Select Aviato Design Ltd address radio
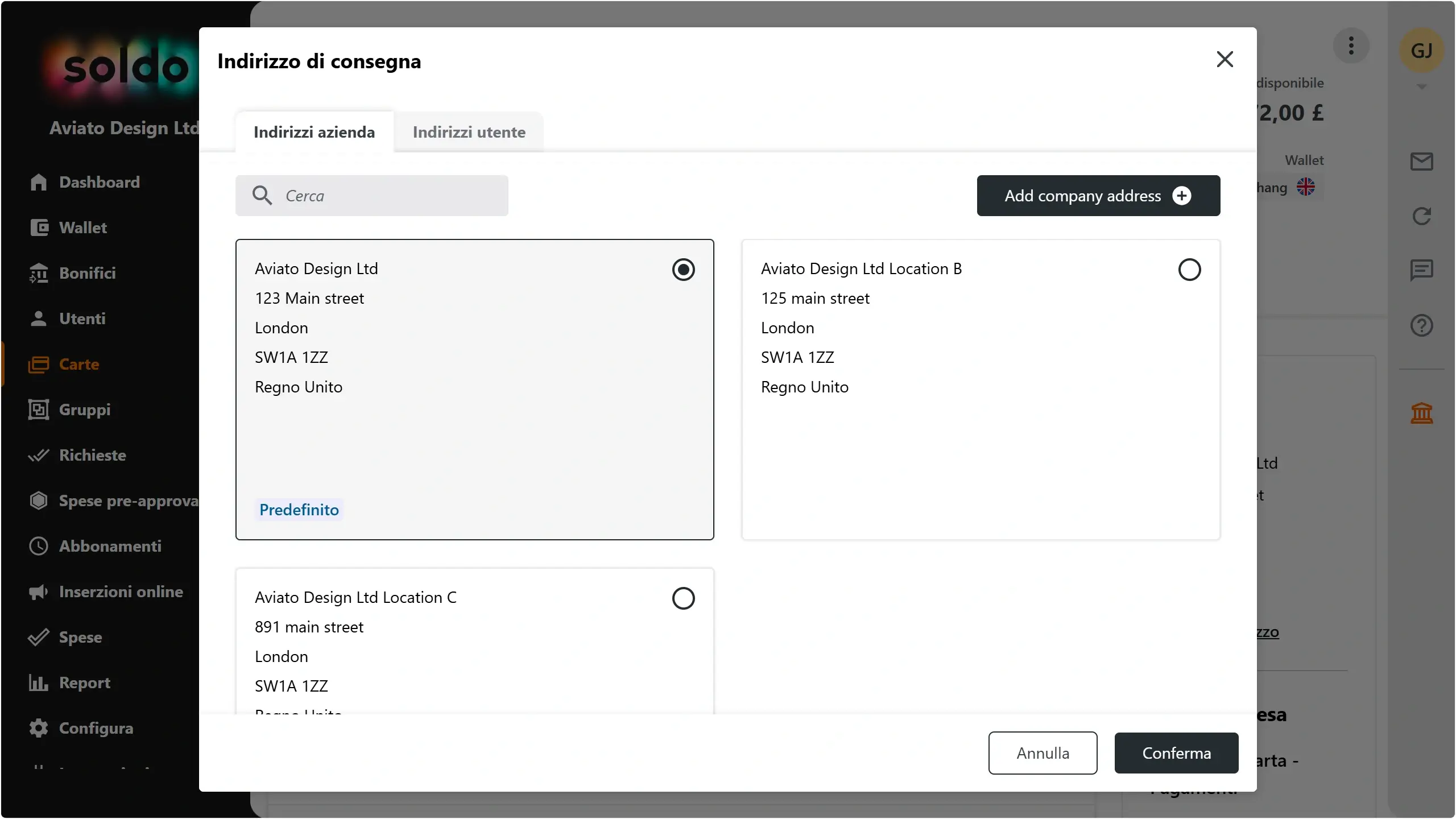 [x=683, y=270]
